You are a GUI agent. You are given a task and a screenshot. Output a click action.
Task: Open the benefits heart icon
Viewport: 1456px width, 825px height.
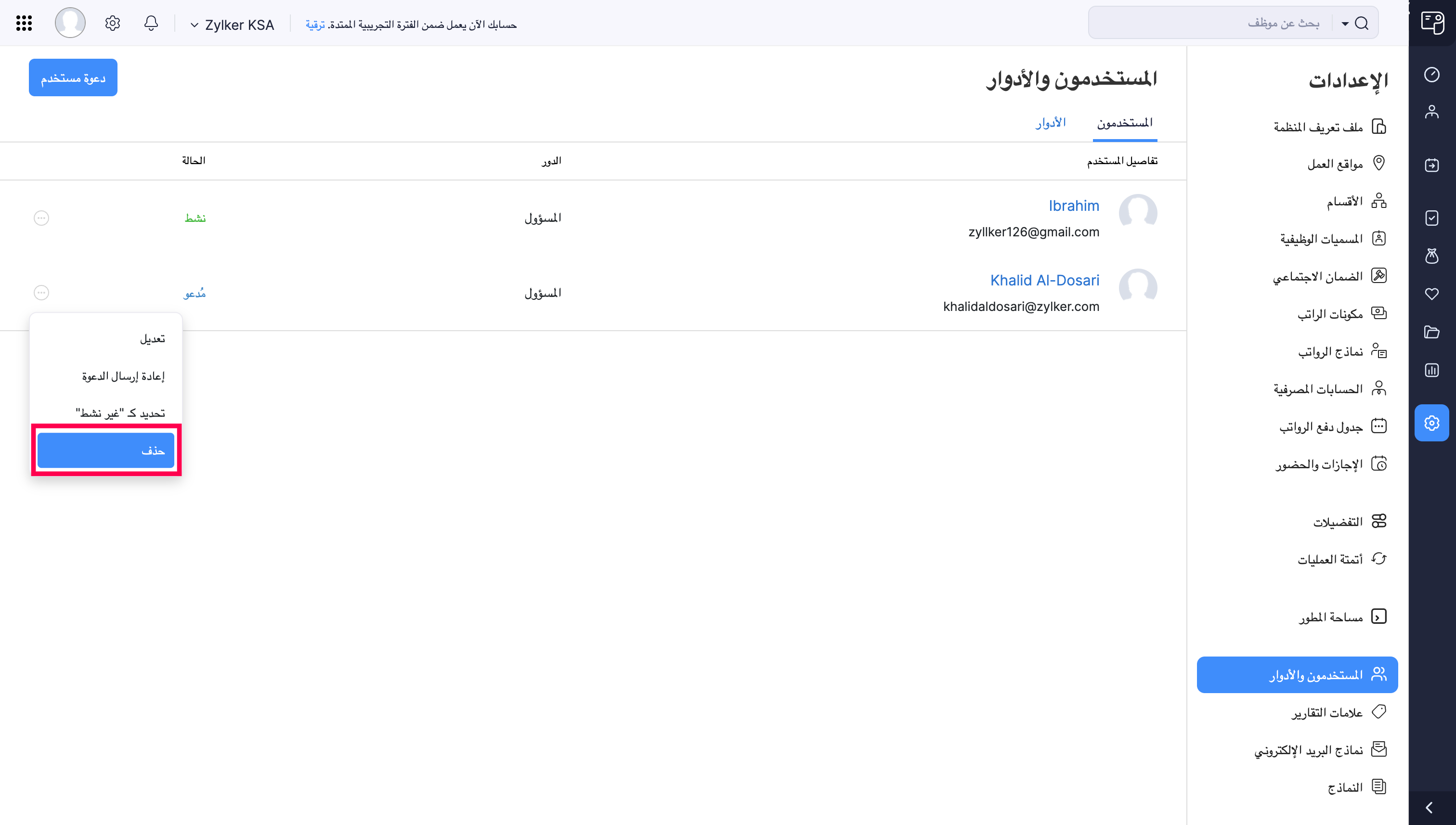tap(1433, 294)
